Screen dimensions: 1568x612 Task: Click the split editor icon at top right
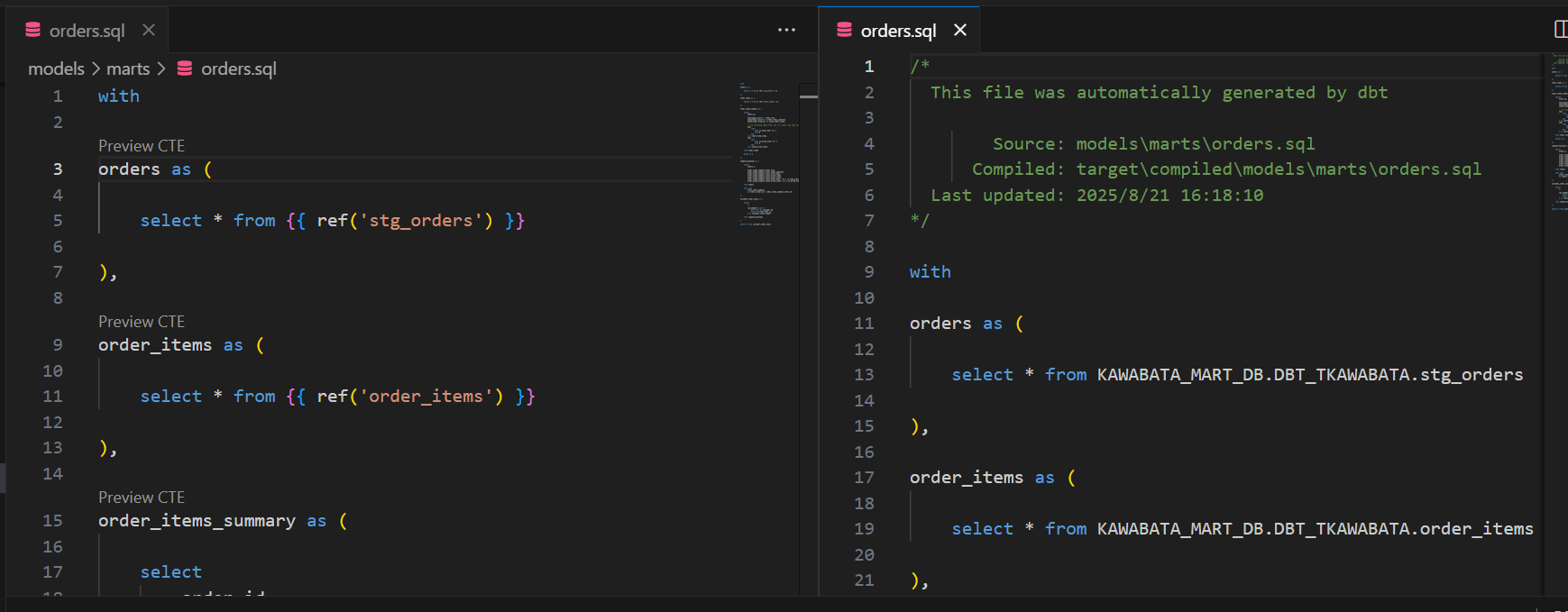click(1560, 30)
